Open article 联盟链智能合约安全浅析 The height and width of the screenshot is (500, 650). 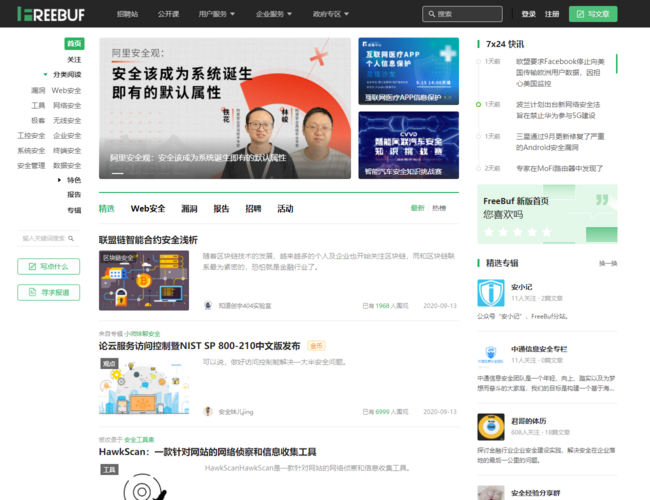[x=148, y=240]
